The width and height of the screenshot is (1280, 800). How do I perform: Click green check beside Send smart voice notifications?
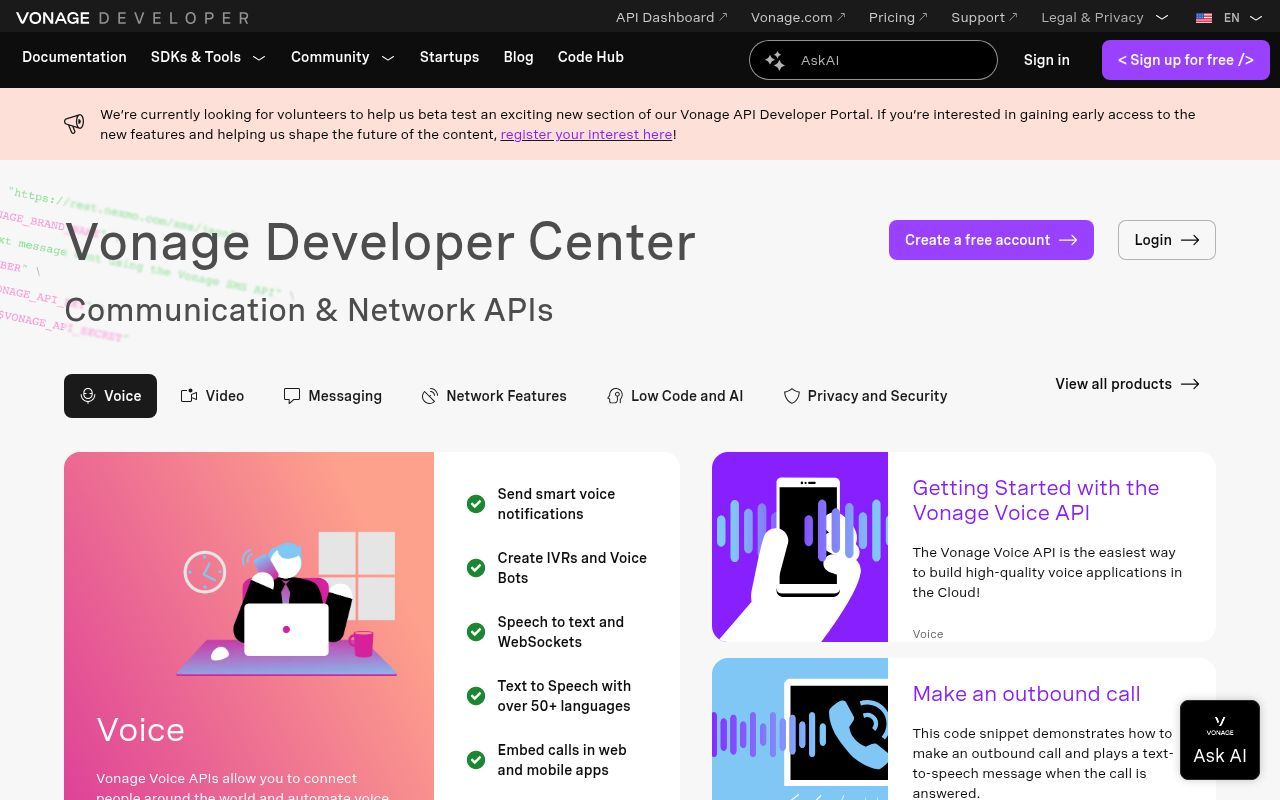tap(476, 504)
